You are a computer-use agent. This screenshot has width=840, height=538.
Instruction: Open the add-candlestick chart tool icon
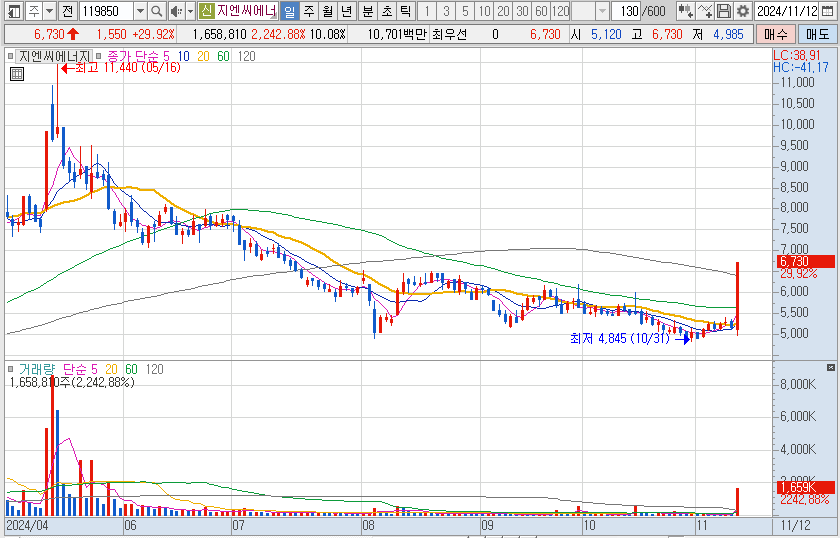coord(685,11)
